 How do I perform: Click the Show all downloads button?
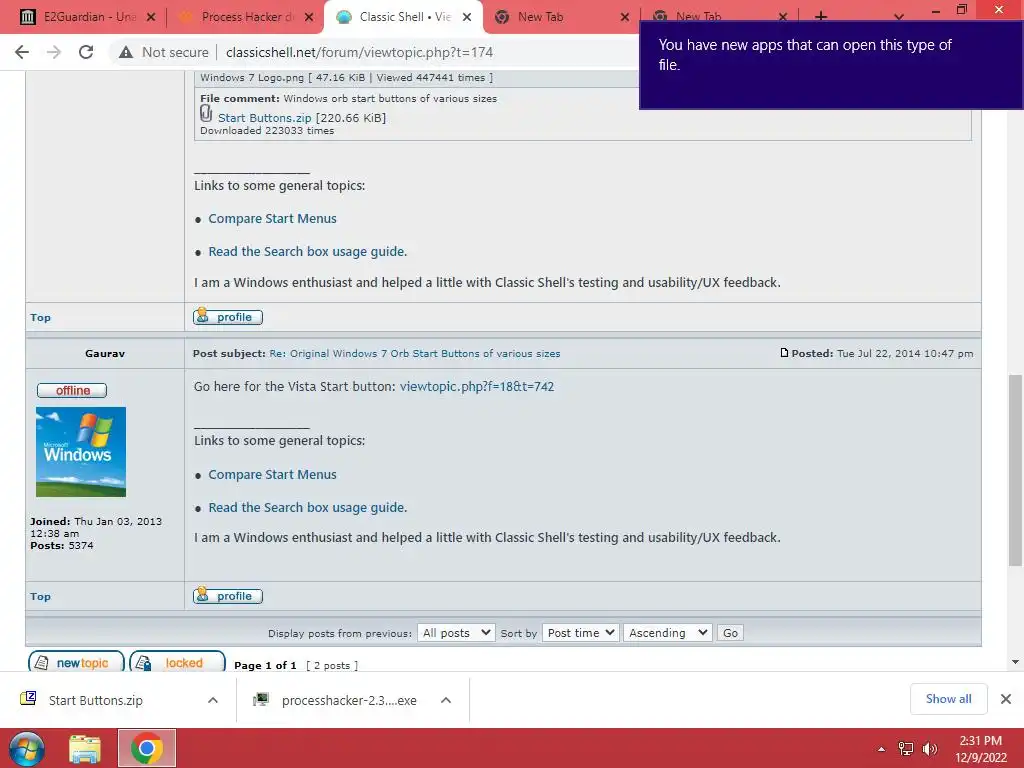[x=948, y=699]
